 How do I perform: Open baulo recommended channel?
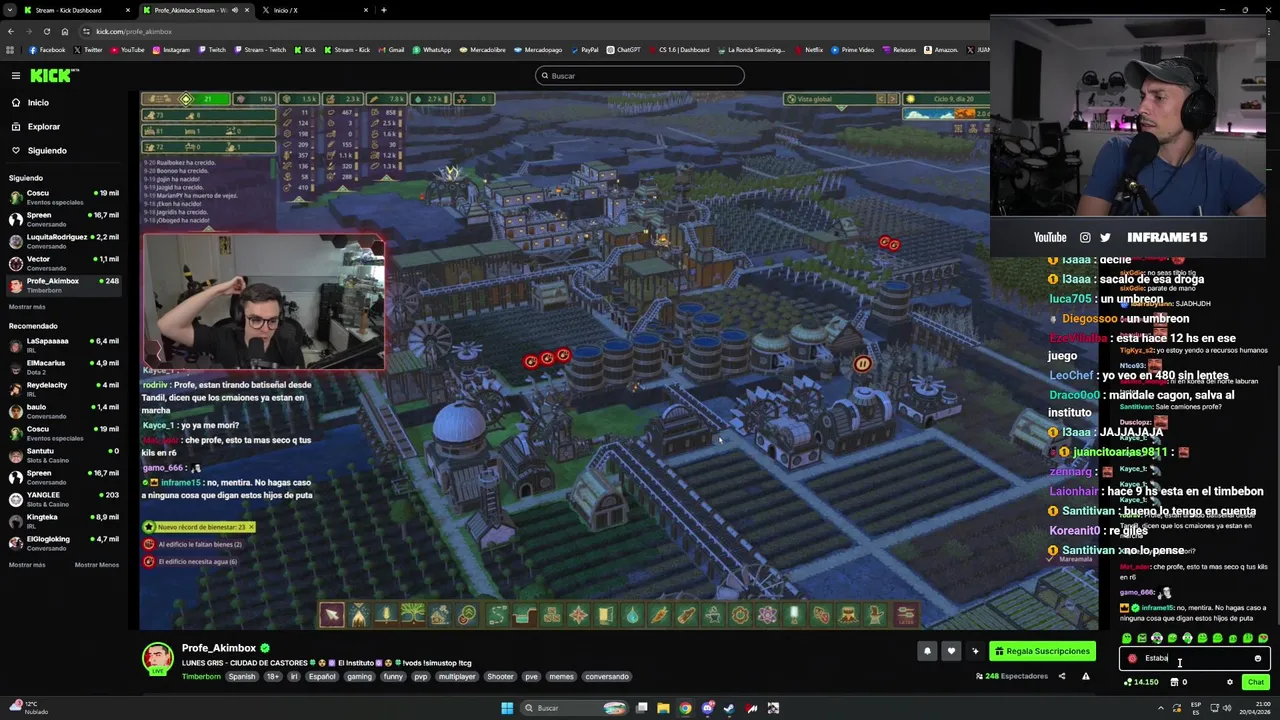coord(64,411)
